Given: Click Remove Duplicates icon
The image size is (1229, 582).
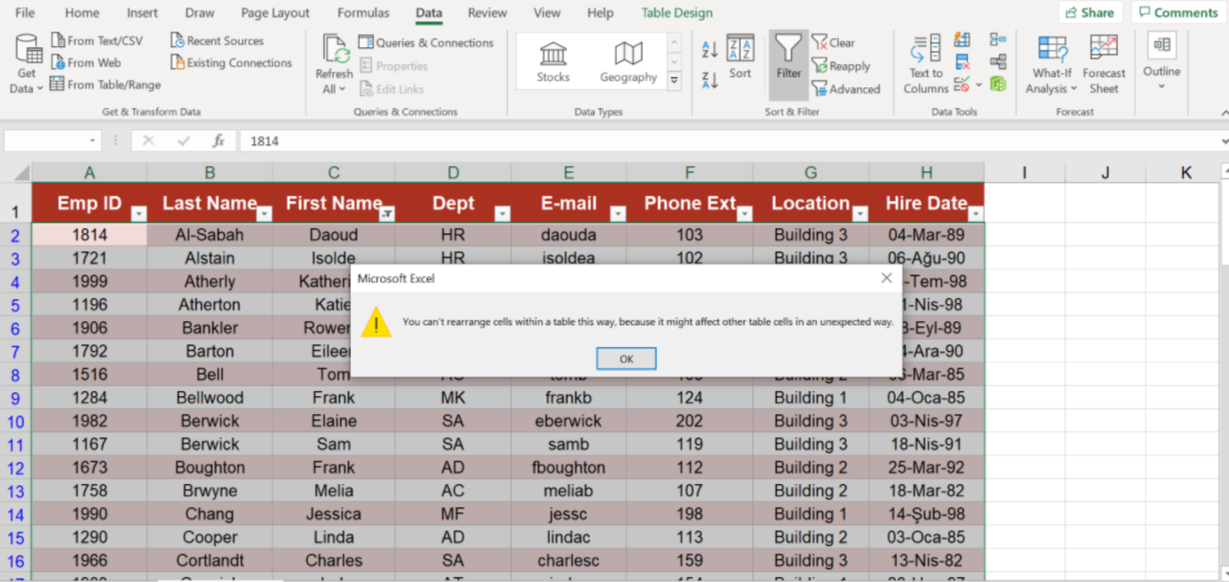Looking at the screenshot, I should click(962, 62).
